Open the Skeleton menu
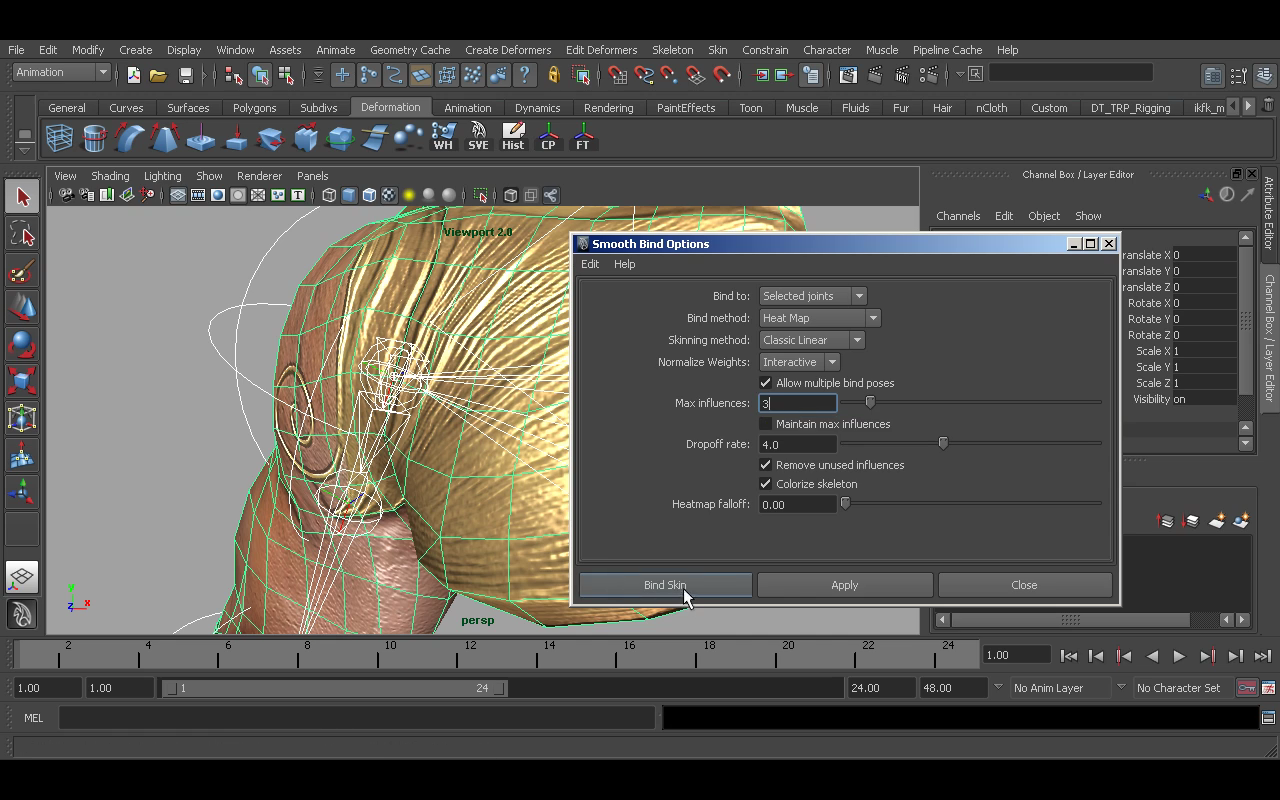Image resolution: width=1280 pixels, height=800 pixels. (672, 49)
